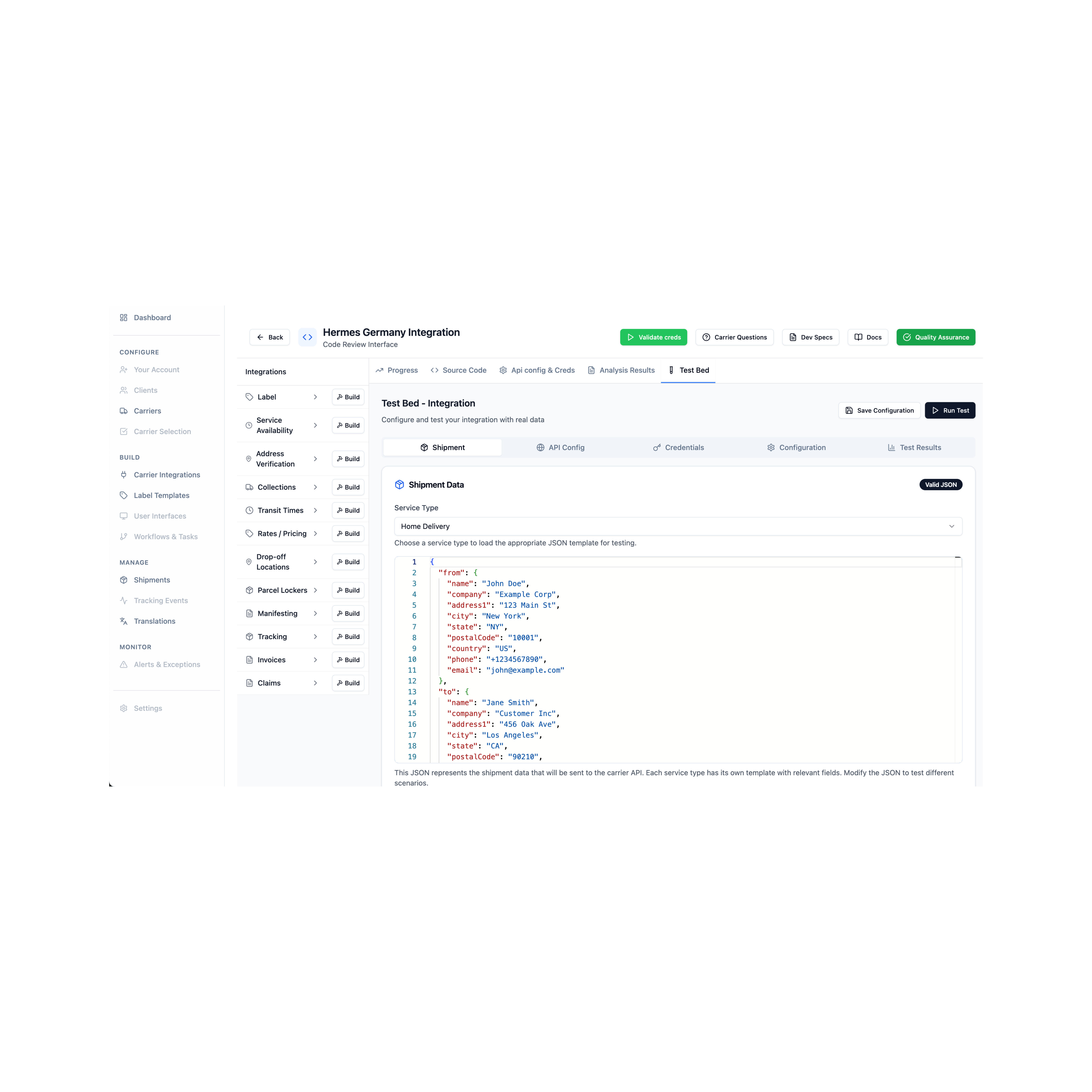Expand the Claims chevron
The width and height of the screenshot is (1092, 1092).
coord(315,683)
